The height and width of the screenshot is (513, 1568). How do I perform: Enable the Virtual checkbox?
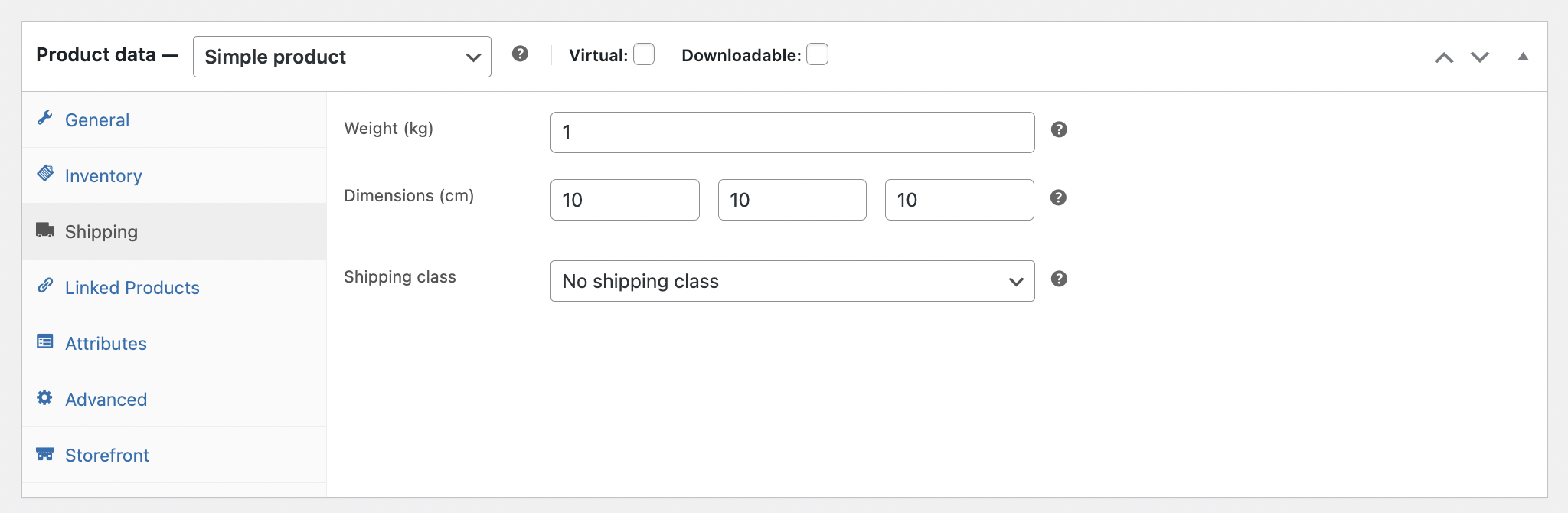pos(645,54)
